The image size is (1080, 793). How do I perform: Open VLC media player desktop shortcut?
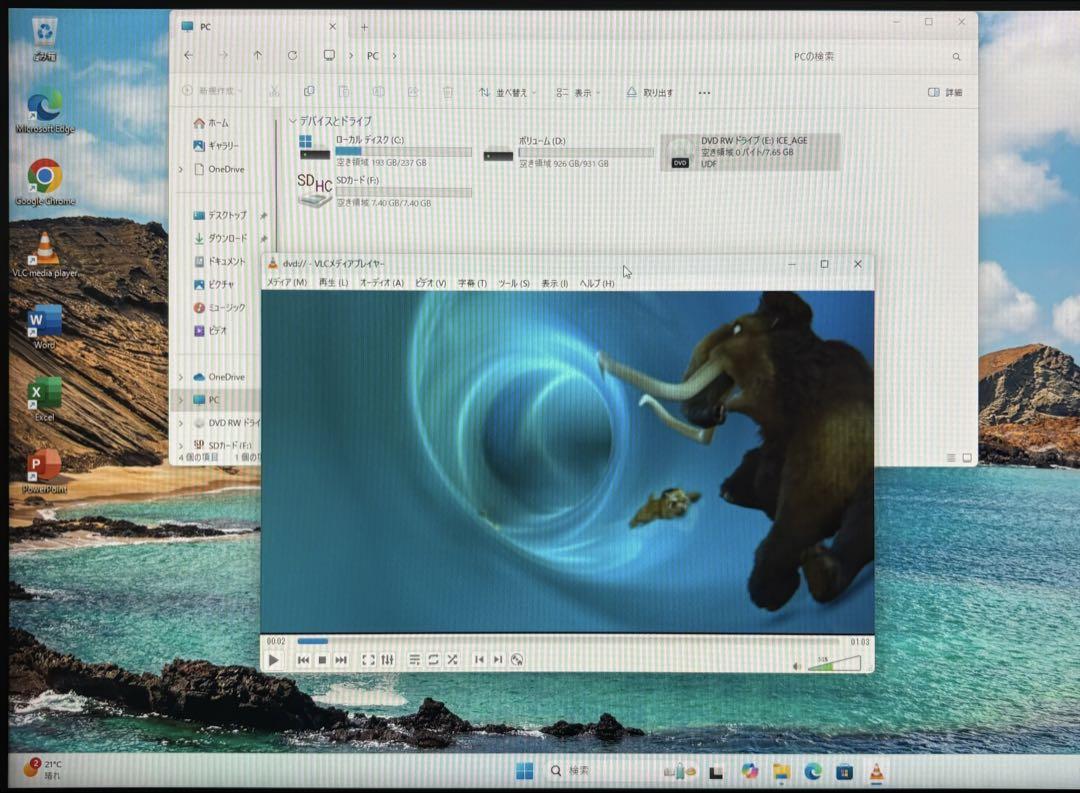(45, 255)
